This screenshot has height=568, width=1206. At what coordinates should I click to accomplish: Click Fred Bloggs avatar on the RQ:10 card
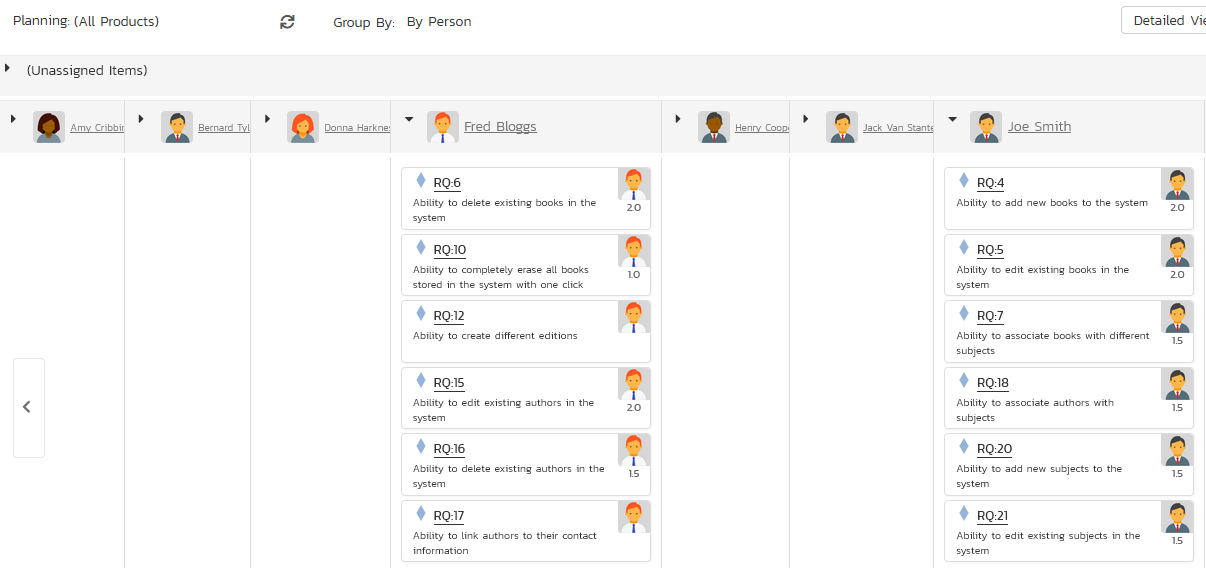tap(634, 251)
